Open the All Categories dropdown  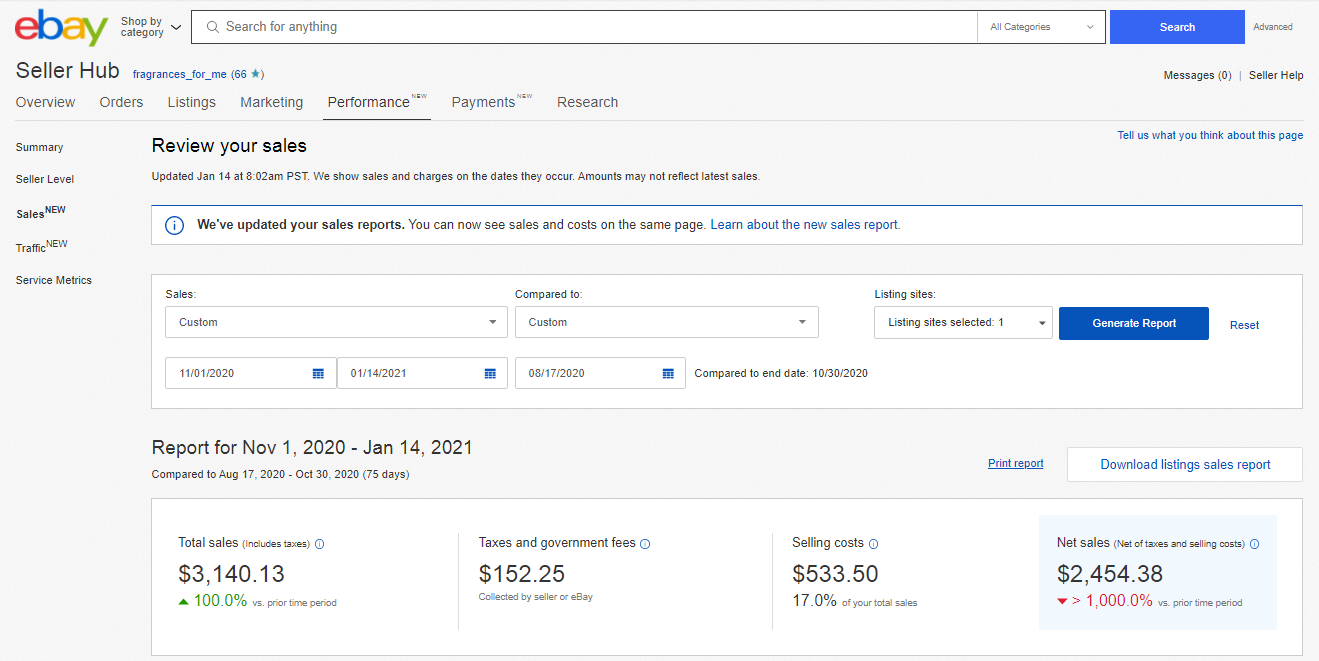click(1041, 27)
